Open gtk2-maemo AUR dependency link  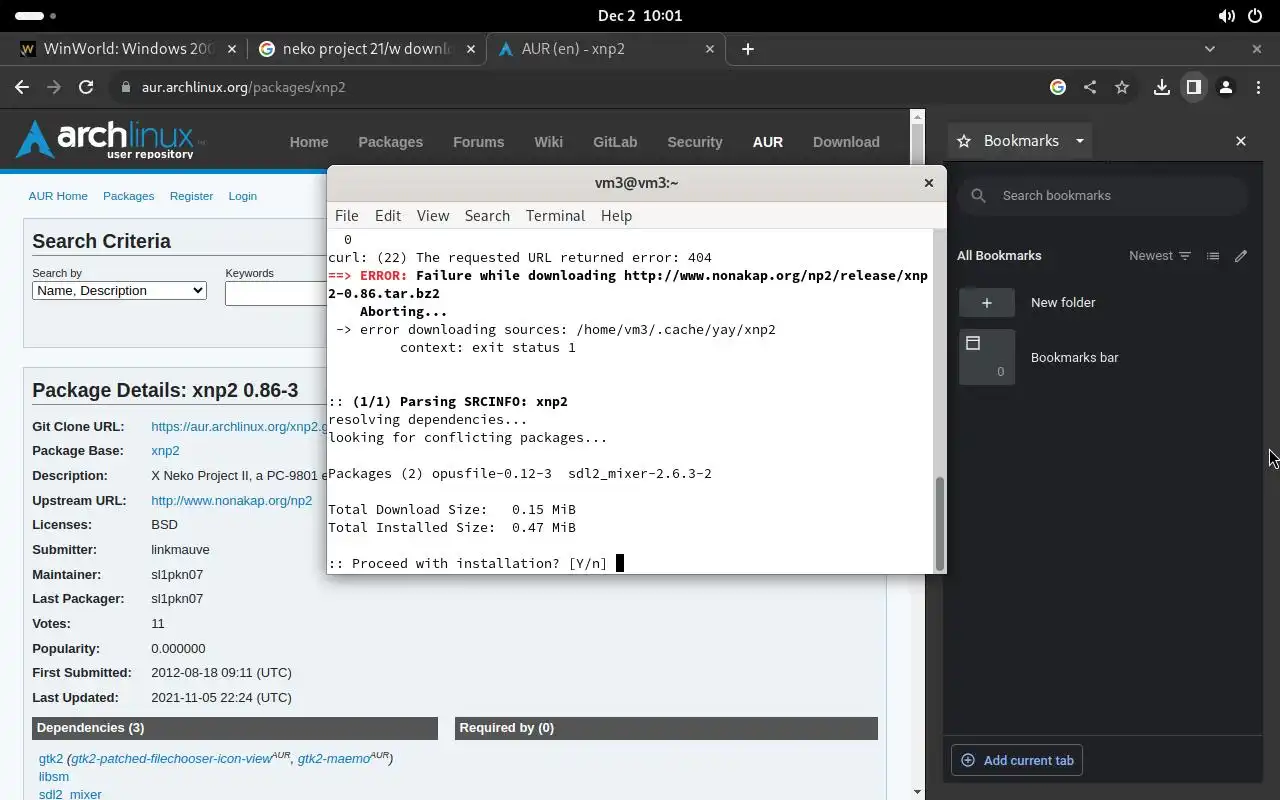click(x=334, y=758)
